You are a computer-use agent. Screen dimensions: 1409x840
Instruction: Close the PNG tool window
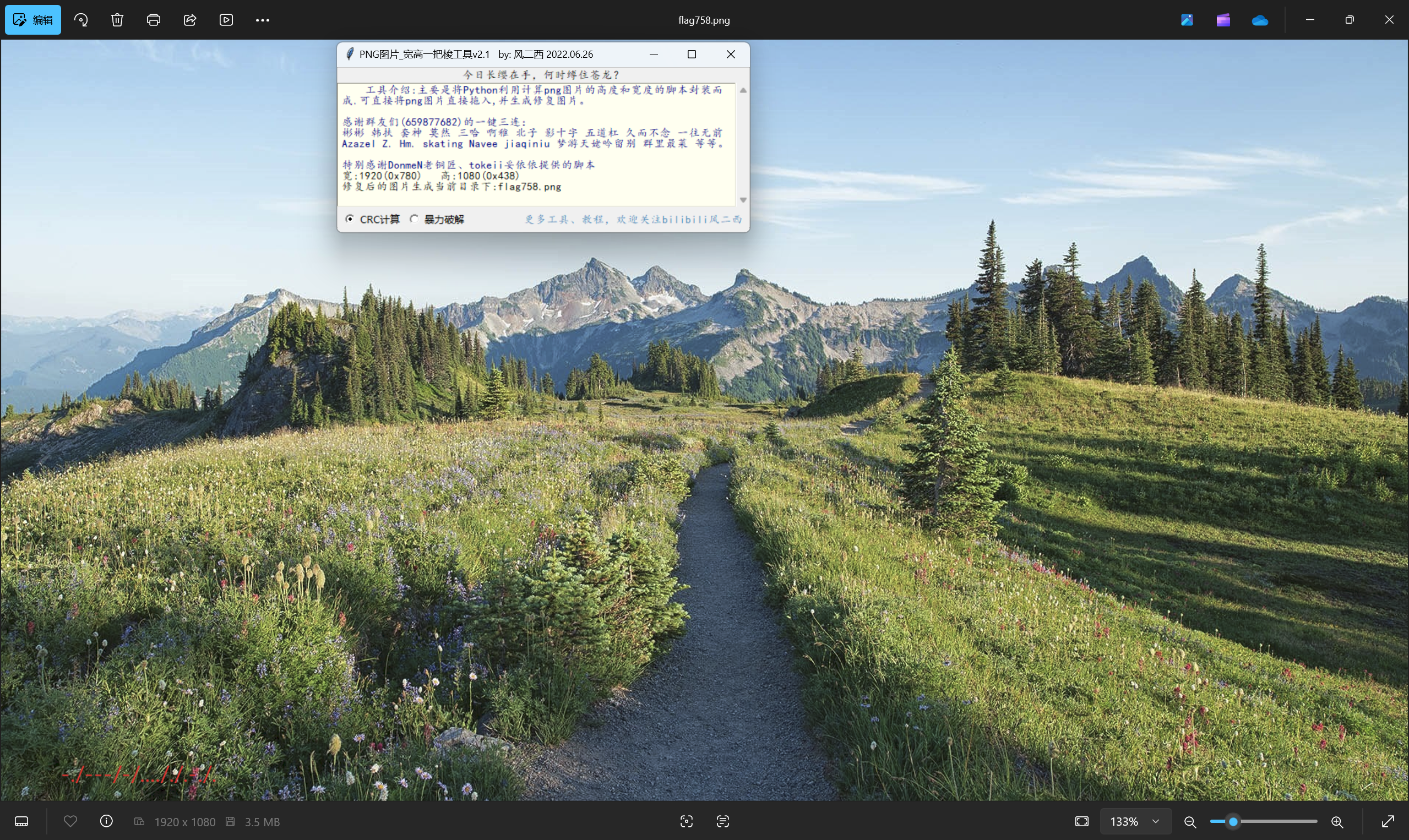(x=731, y=54)
